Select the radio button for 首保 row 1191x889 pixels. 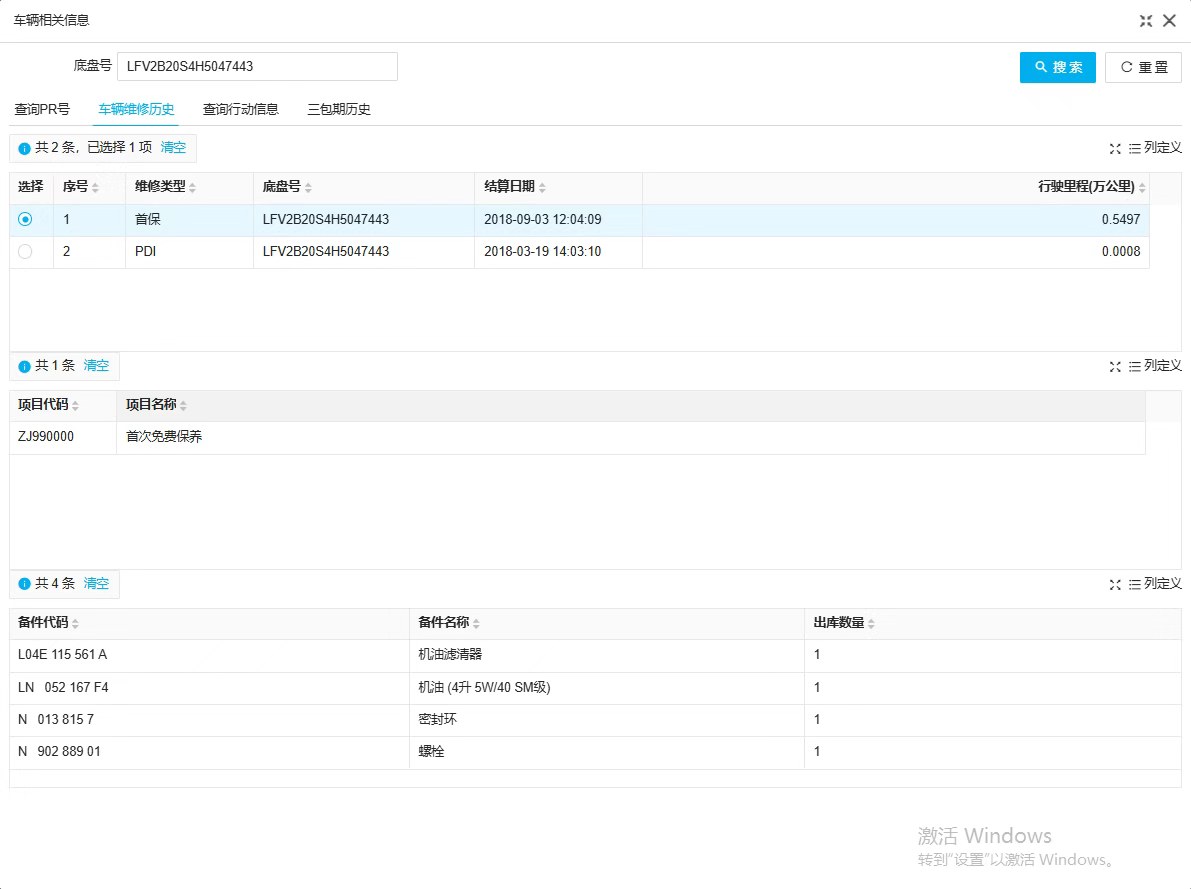[x=25, y=220]
